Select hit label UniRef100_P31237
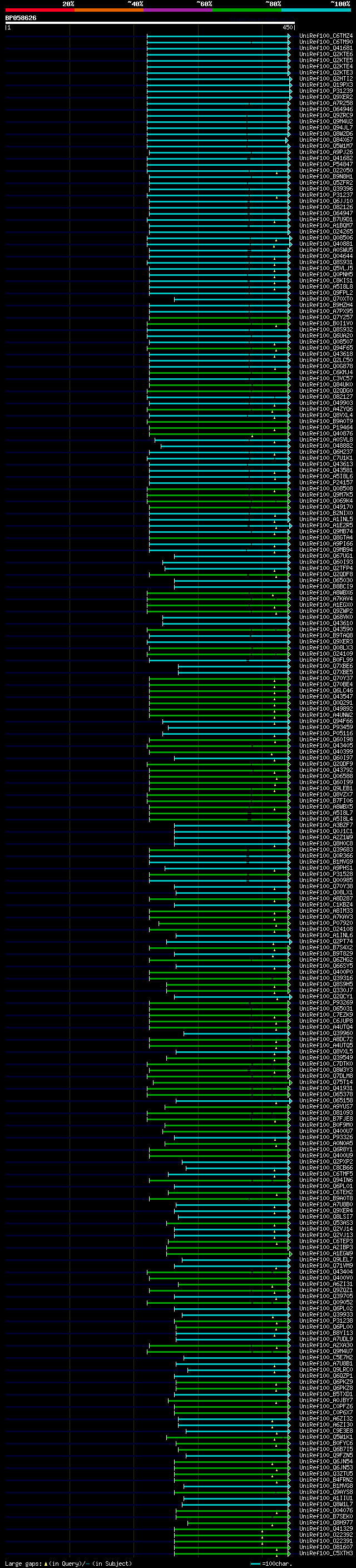356x1568 pixels. (x=325, y=195)
